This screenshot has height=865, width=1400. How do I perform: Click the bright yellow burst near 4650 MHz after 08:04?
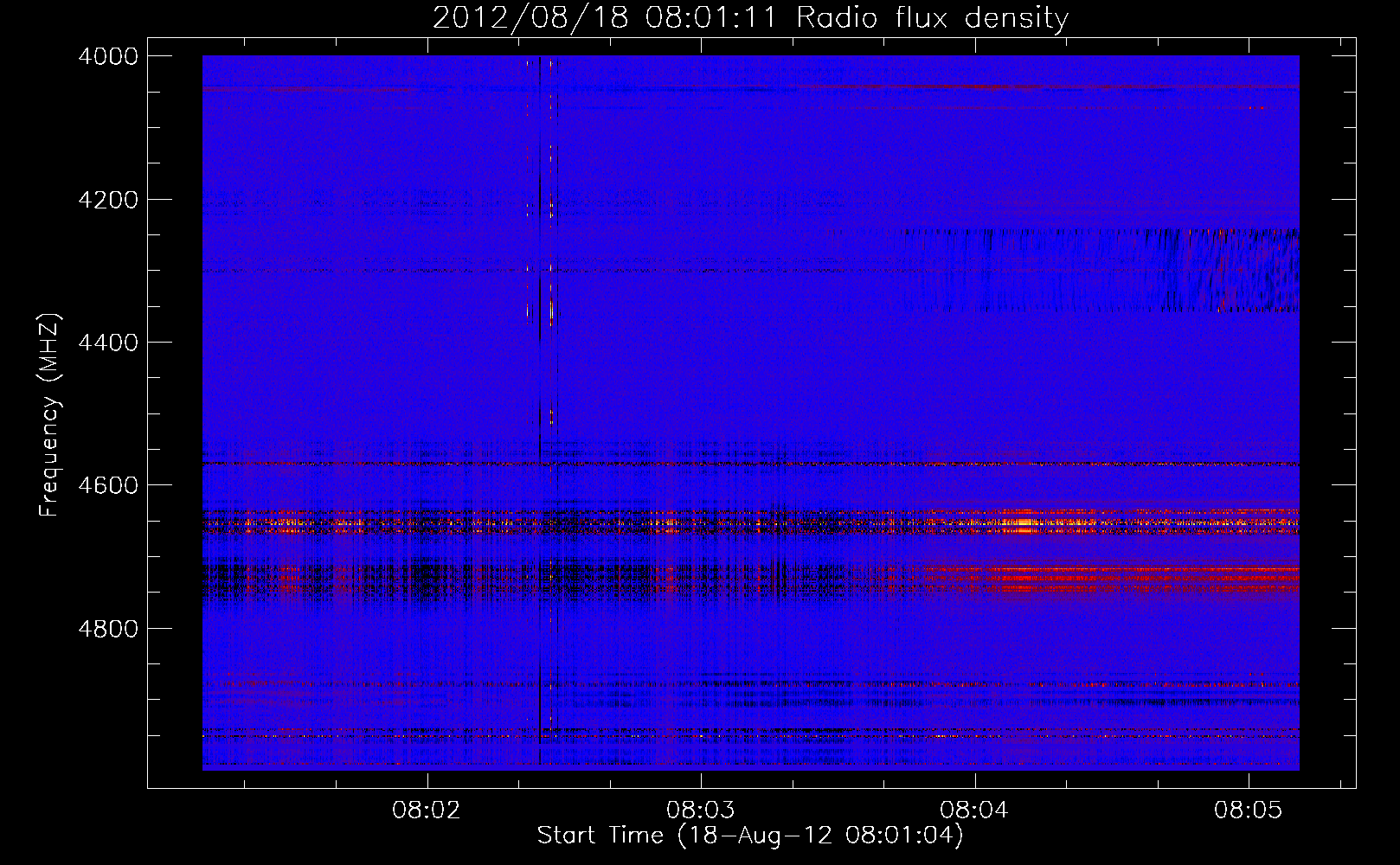(1023, 522)
